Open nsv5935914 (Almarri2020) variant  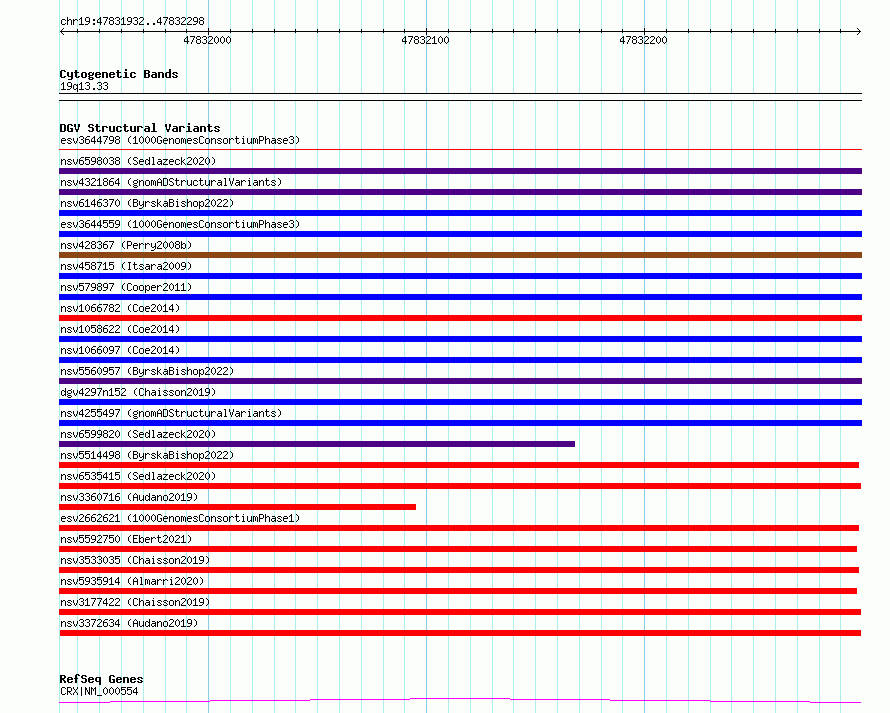point(132,581)
